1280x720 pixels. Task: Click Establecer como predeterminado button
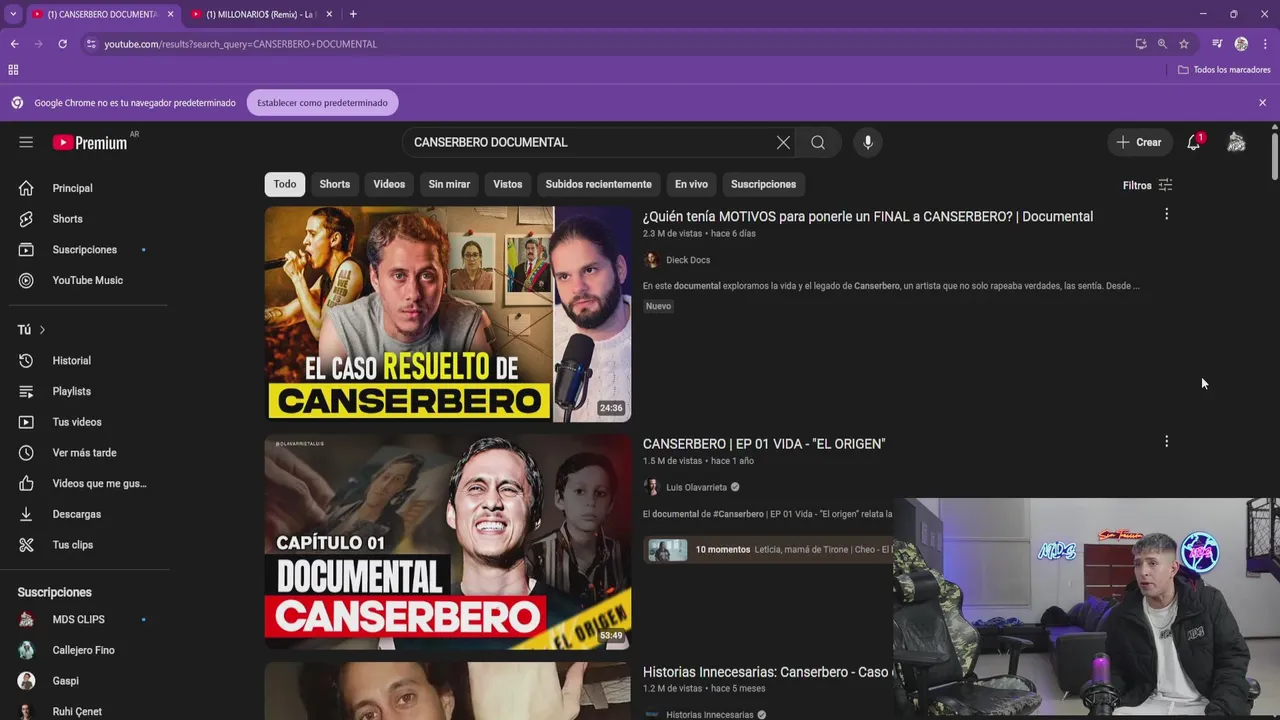click(x=322, y=103)
